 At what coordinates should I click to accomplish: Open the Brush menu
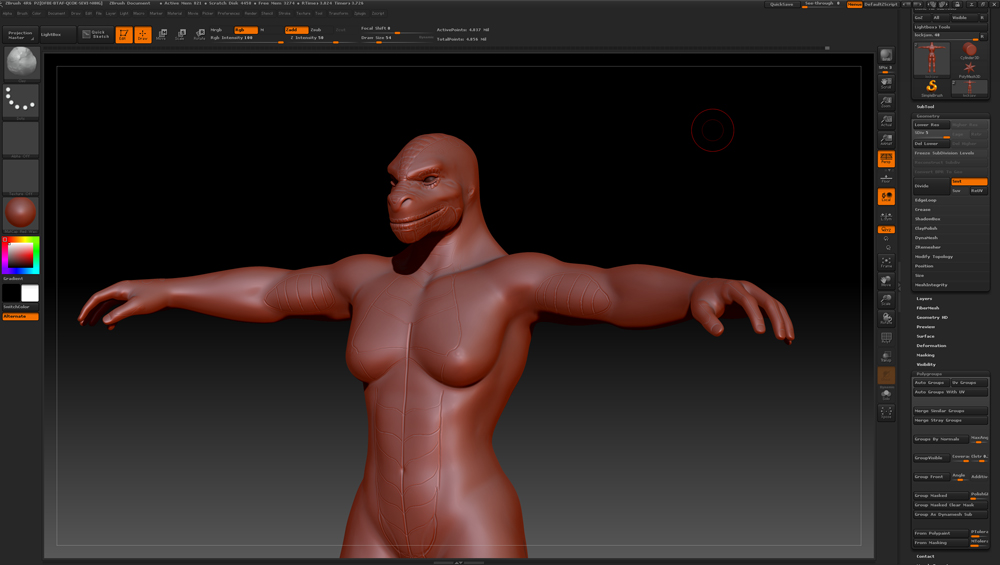point(22,14)
